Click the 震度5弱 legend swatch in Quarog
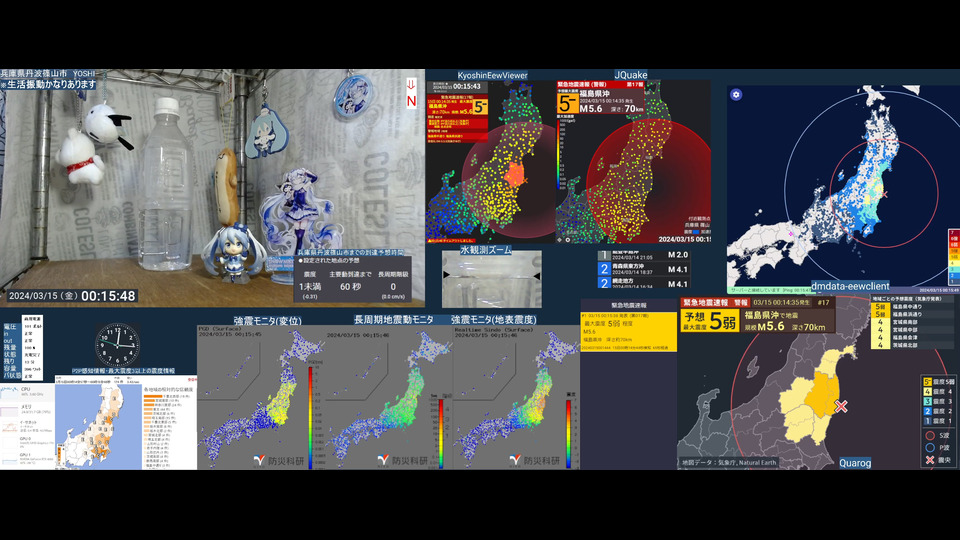 [x=927, y=382]
